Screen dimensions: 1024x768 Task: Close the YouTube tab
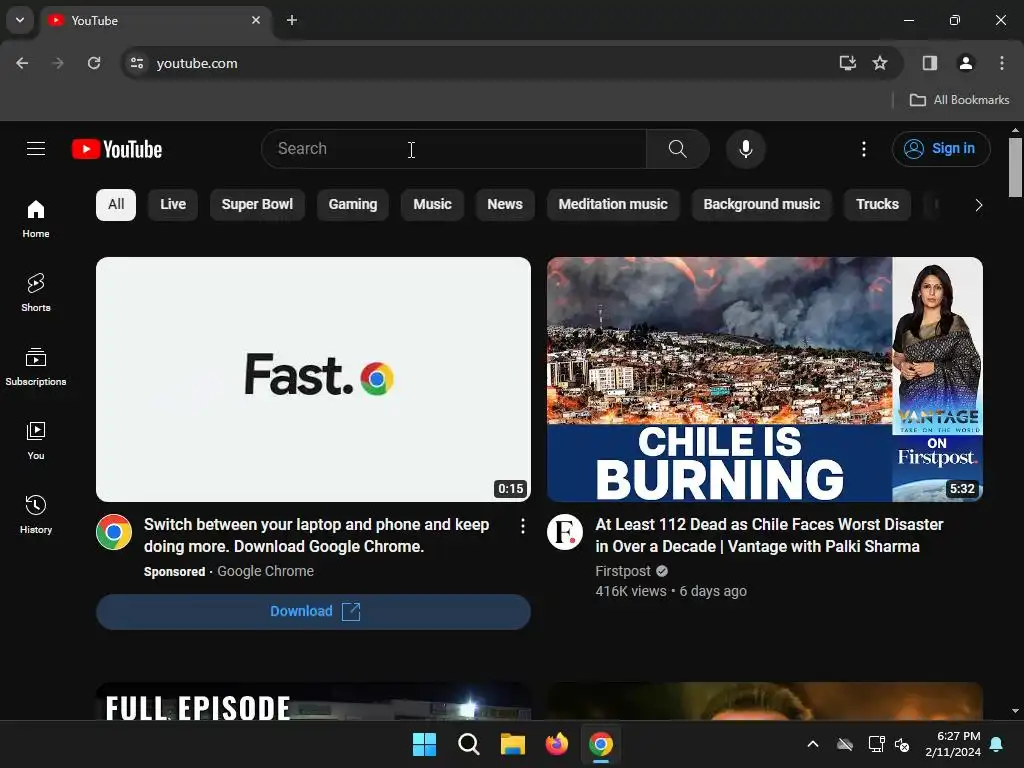pyautogui.click(x=256, y=20)
